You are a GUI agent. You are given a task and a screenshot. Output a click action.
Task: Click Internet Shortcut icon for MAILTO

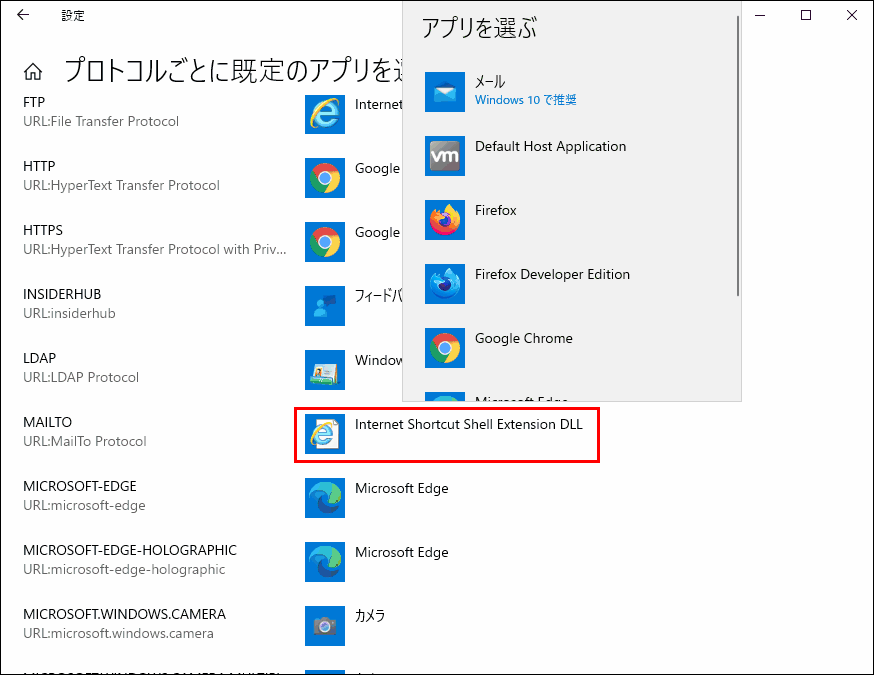[x=324, y=434]
